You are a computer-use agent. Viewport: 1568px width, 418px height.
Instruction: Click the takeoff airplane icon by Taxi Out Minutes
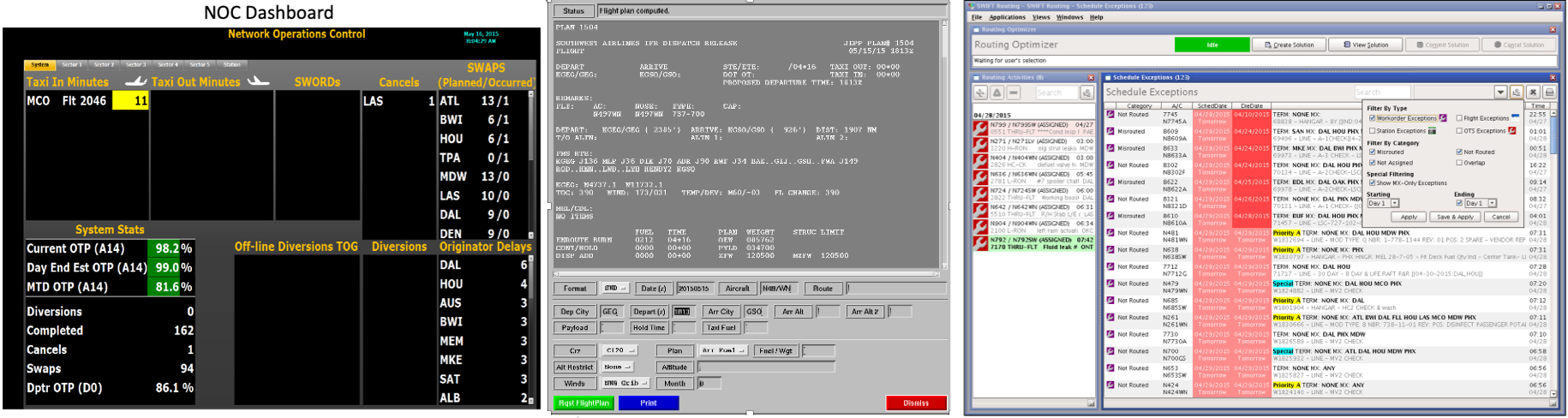click(258, 82)
